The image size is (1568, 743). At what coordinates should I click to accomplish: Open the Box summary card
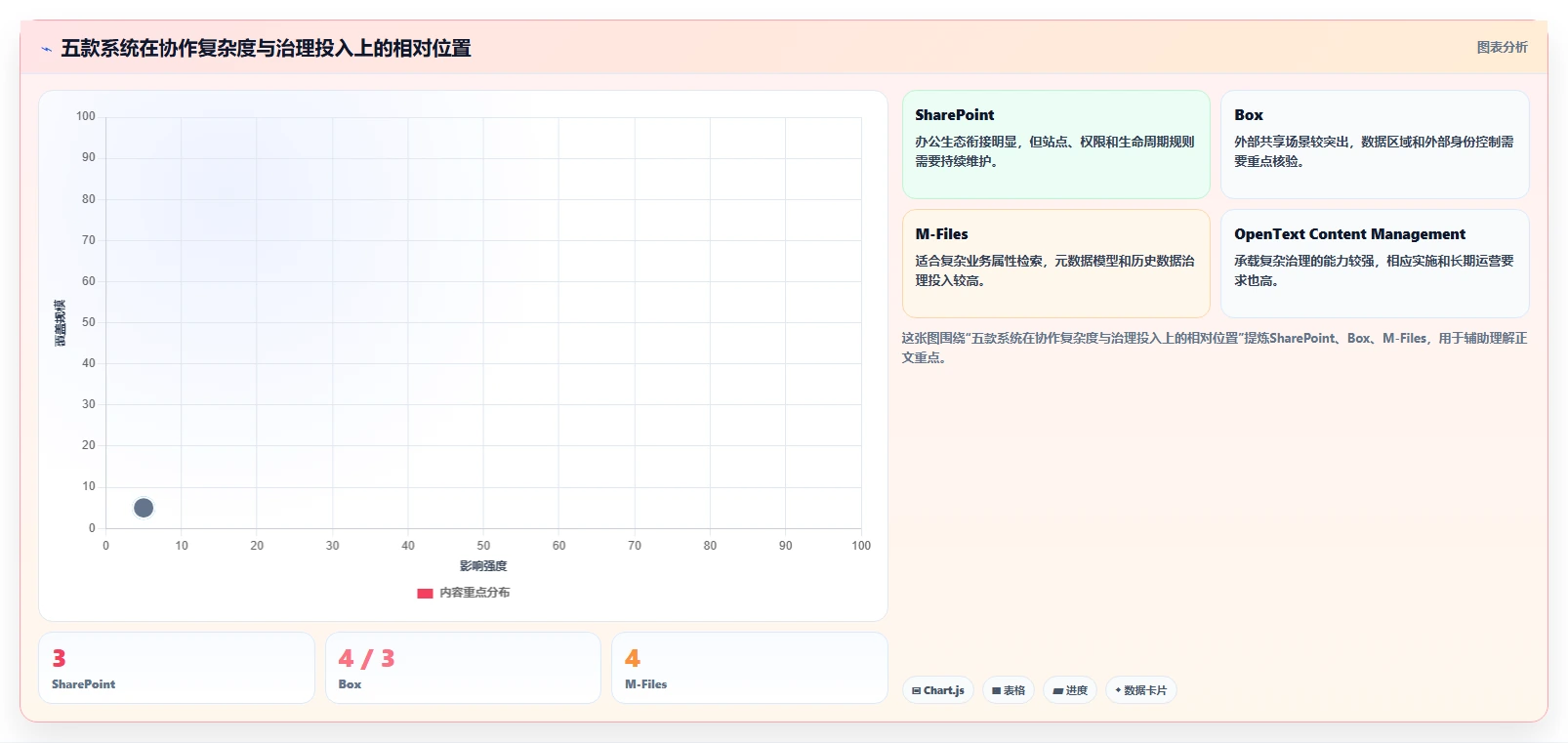[x=1375, y=144]
